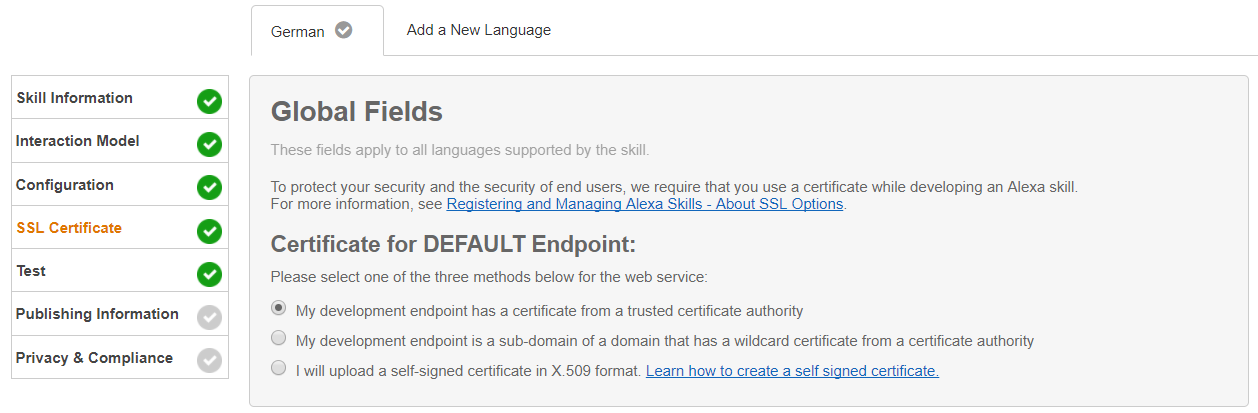Open the Add a New Language tab
Screen dimensions: 1258x413
point(479,30)
